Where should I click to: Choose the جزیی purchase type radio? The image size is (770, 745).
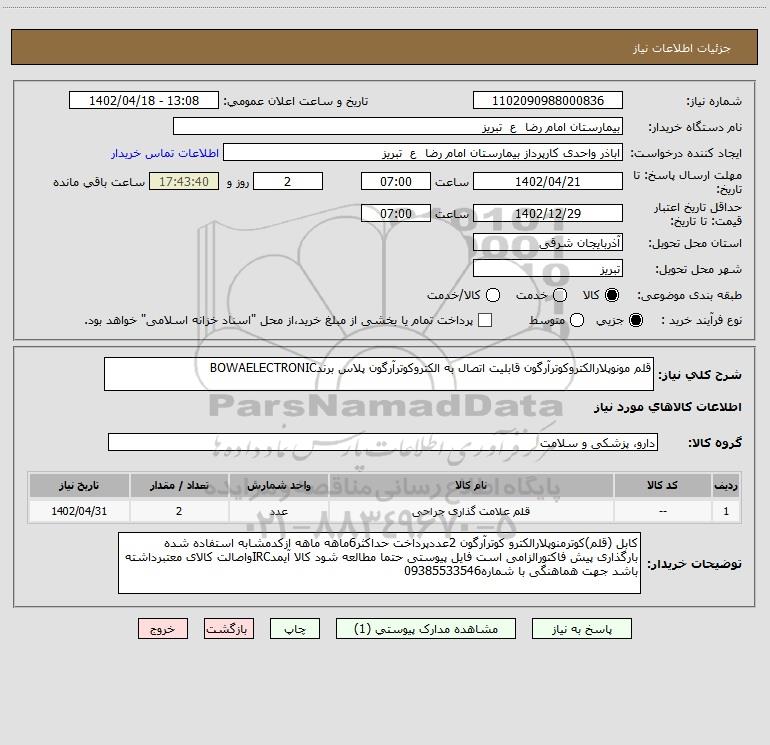coord(635,320)
